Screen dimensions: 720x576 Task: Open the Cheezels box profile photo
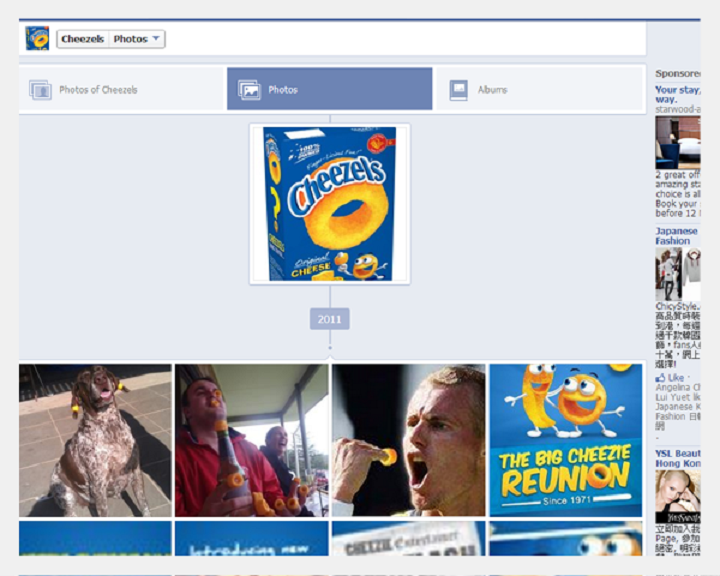[x=330, y=204]
